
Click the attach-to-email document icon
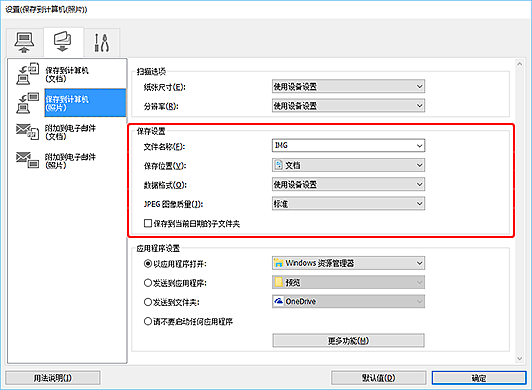27,132
